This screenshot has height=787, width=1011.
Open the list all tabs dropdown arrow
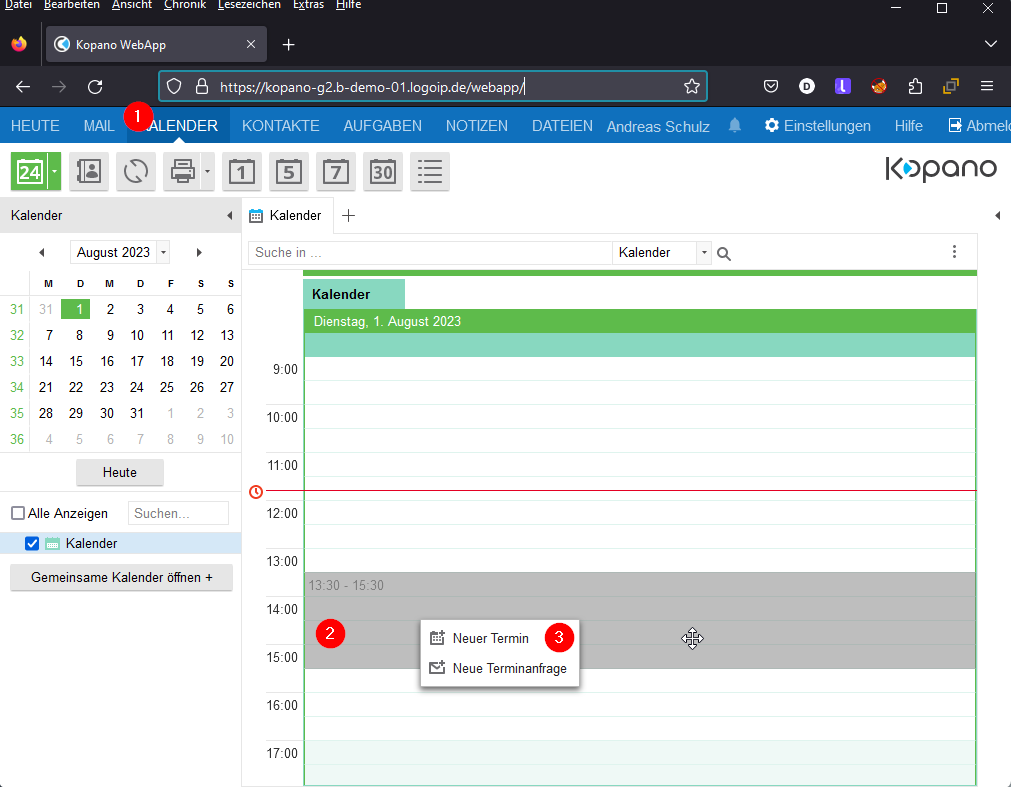click(x=990, y=44)
